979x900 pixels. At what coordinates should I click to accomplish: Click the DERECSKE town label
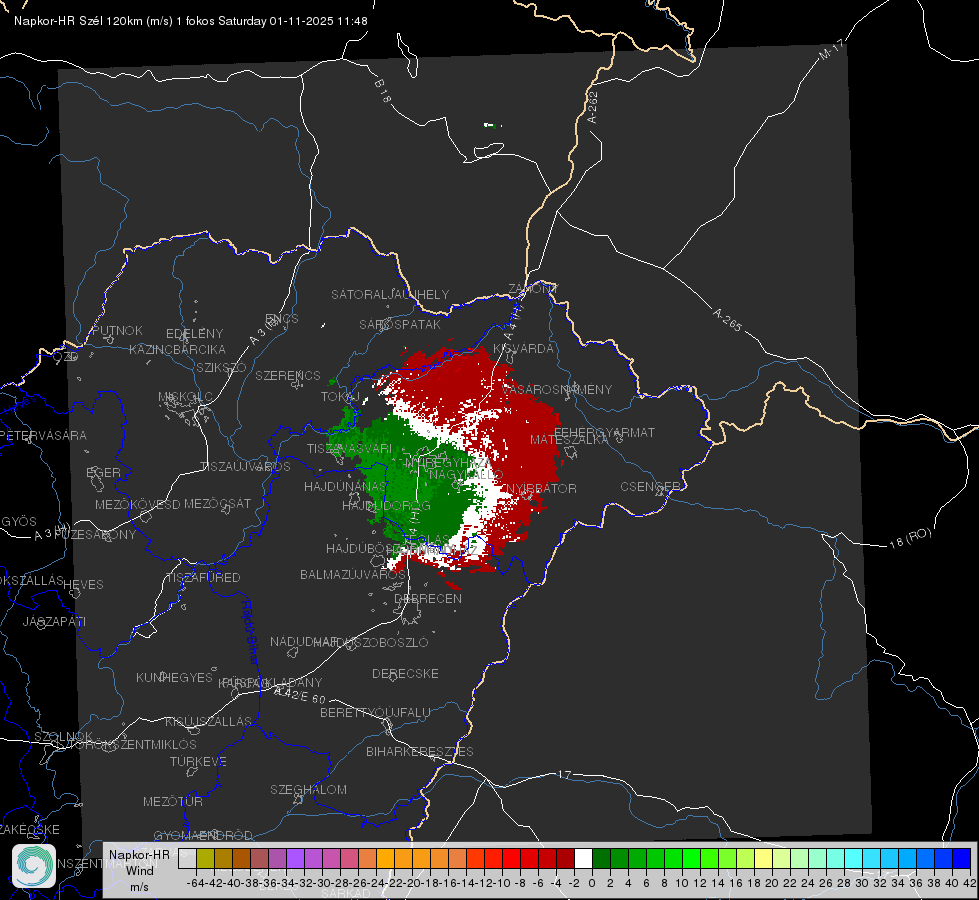pos(405,673)
